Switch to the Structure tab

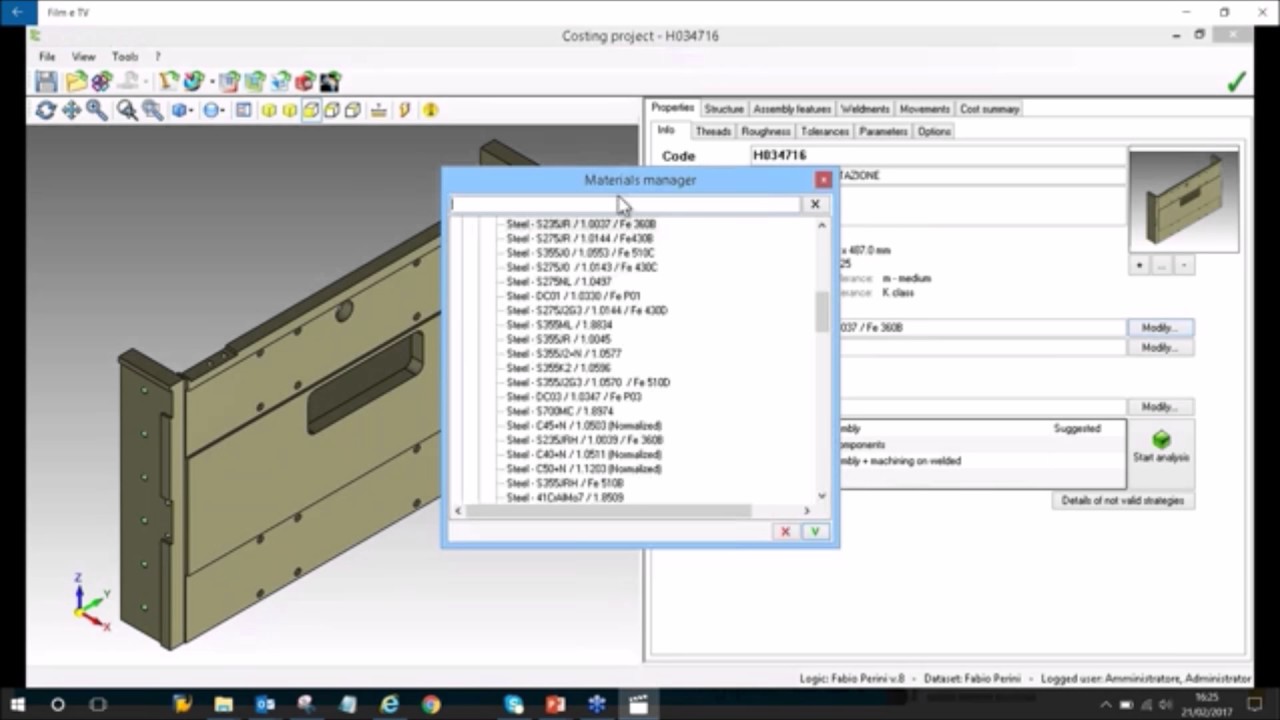coord(723,109)
